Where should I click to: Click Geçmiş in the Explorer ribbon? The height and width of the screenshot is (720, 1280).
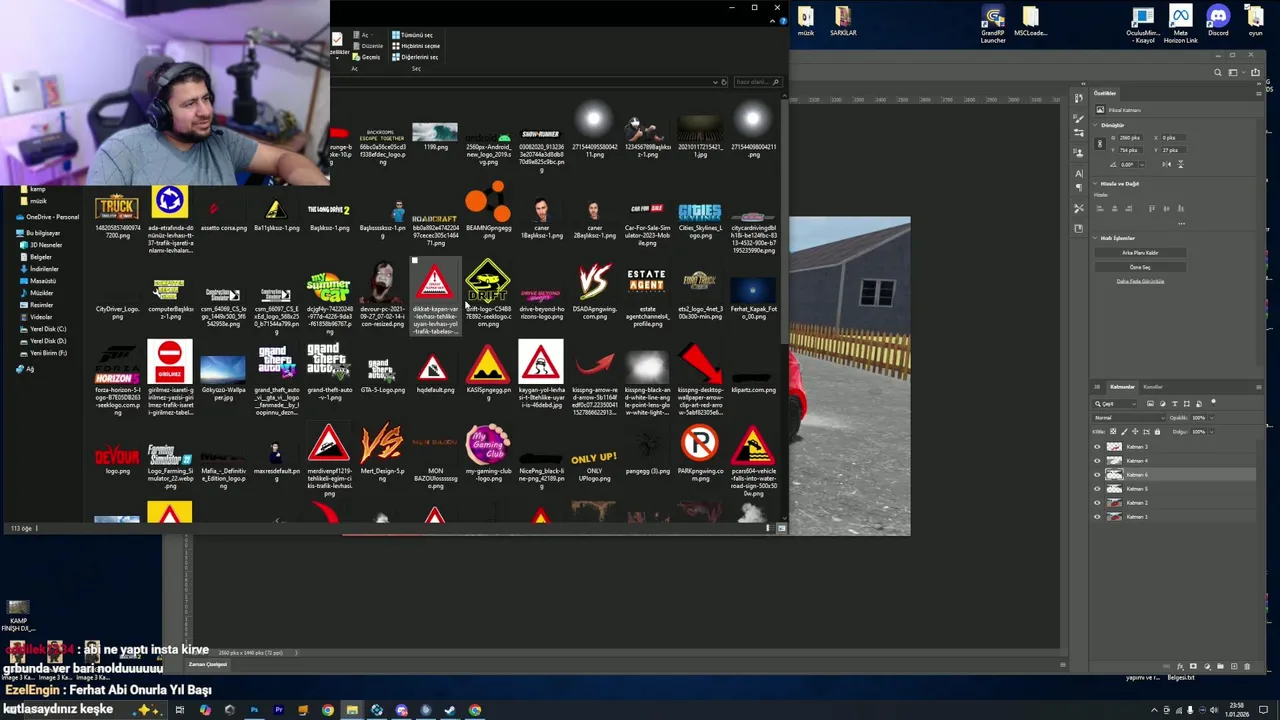coord(367,57)
